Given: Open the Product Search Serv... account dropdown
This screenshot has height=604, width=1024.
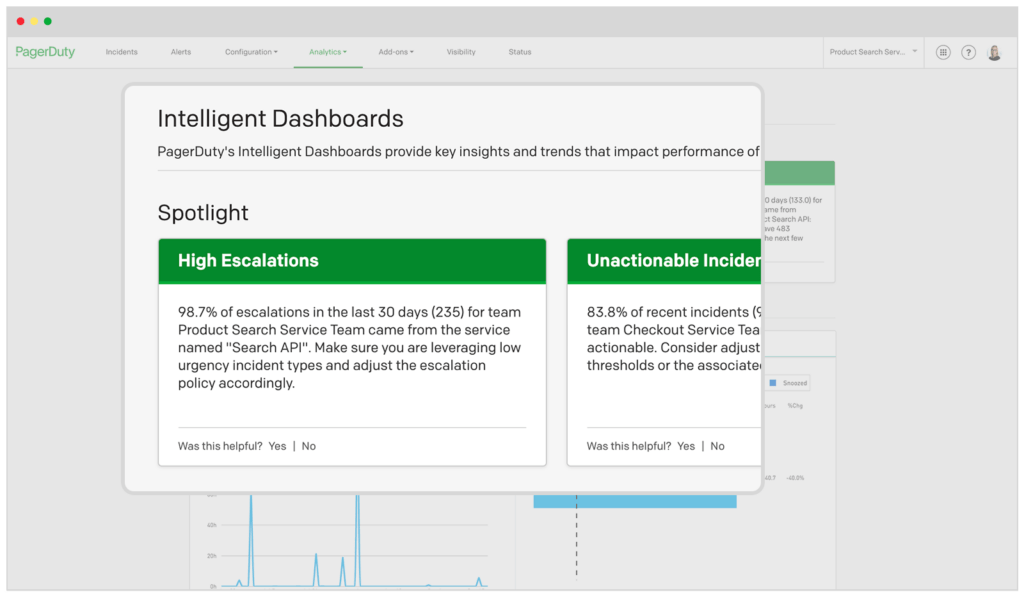Looking at the screenshot, I should pos(873,52).
